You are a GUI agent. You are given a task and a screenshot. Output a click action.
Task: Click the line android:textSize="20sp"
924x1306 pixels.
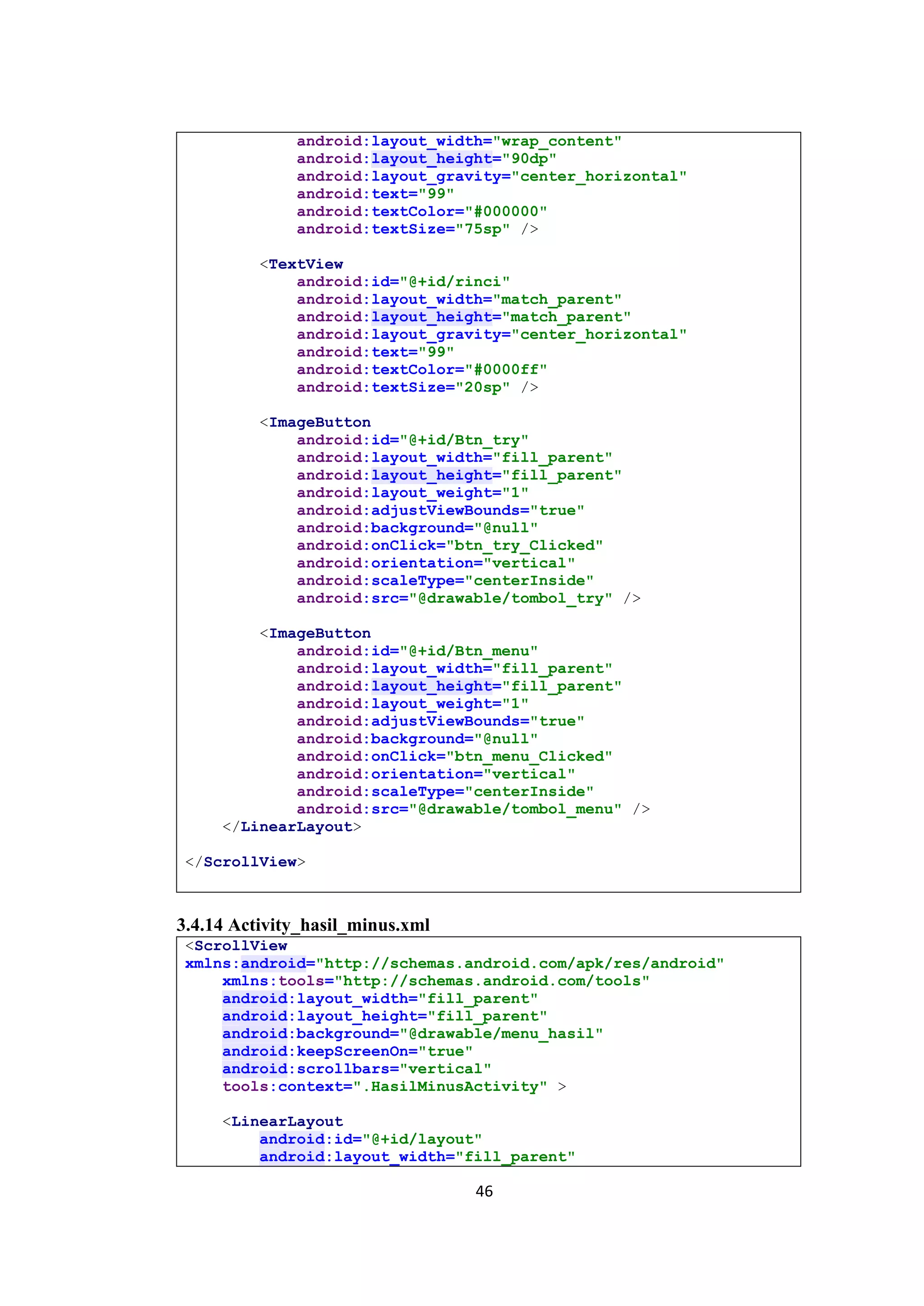(x=417, y=387)
